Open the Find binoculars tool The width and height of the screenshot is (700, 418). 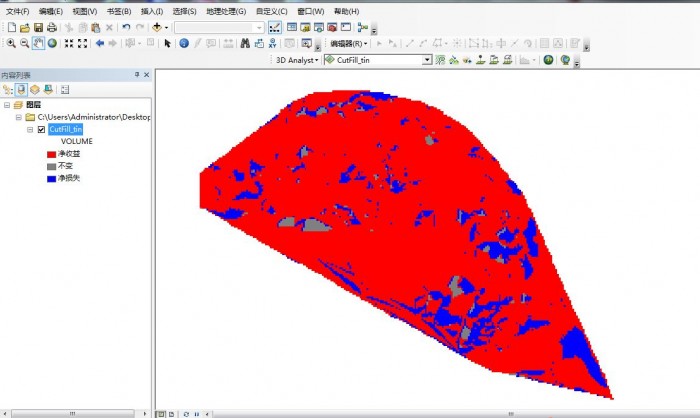(x=244, y=43)
